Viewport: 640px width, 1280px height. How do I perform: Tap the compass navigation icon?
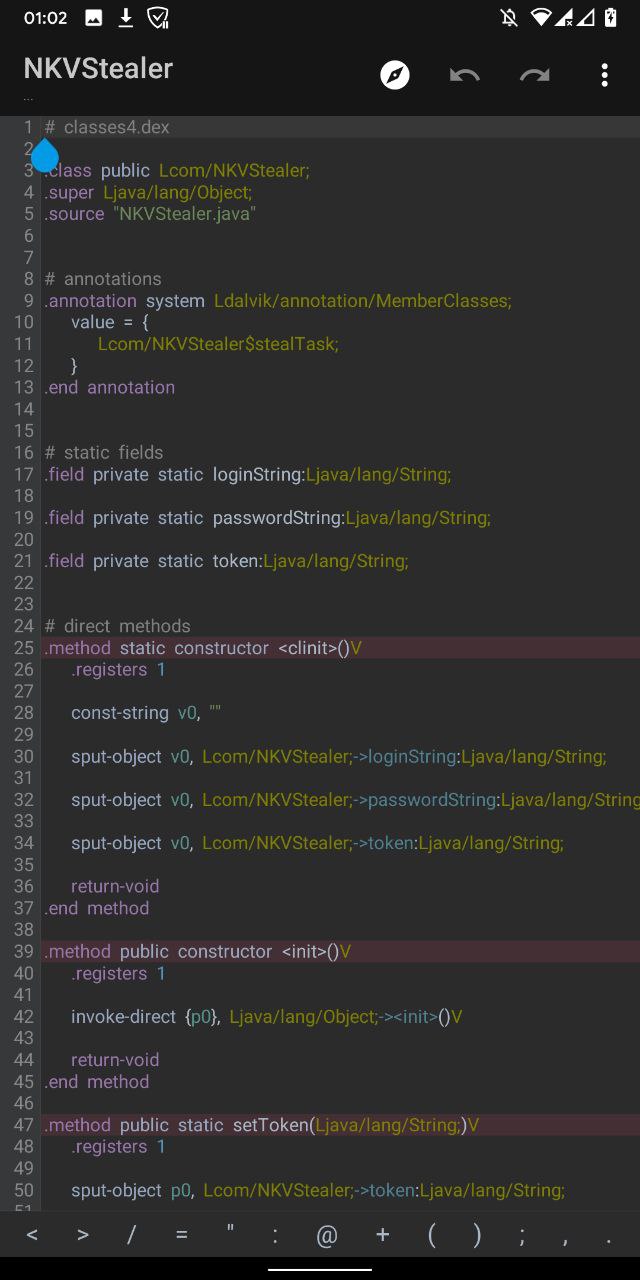[395, 75]
